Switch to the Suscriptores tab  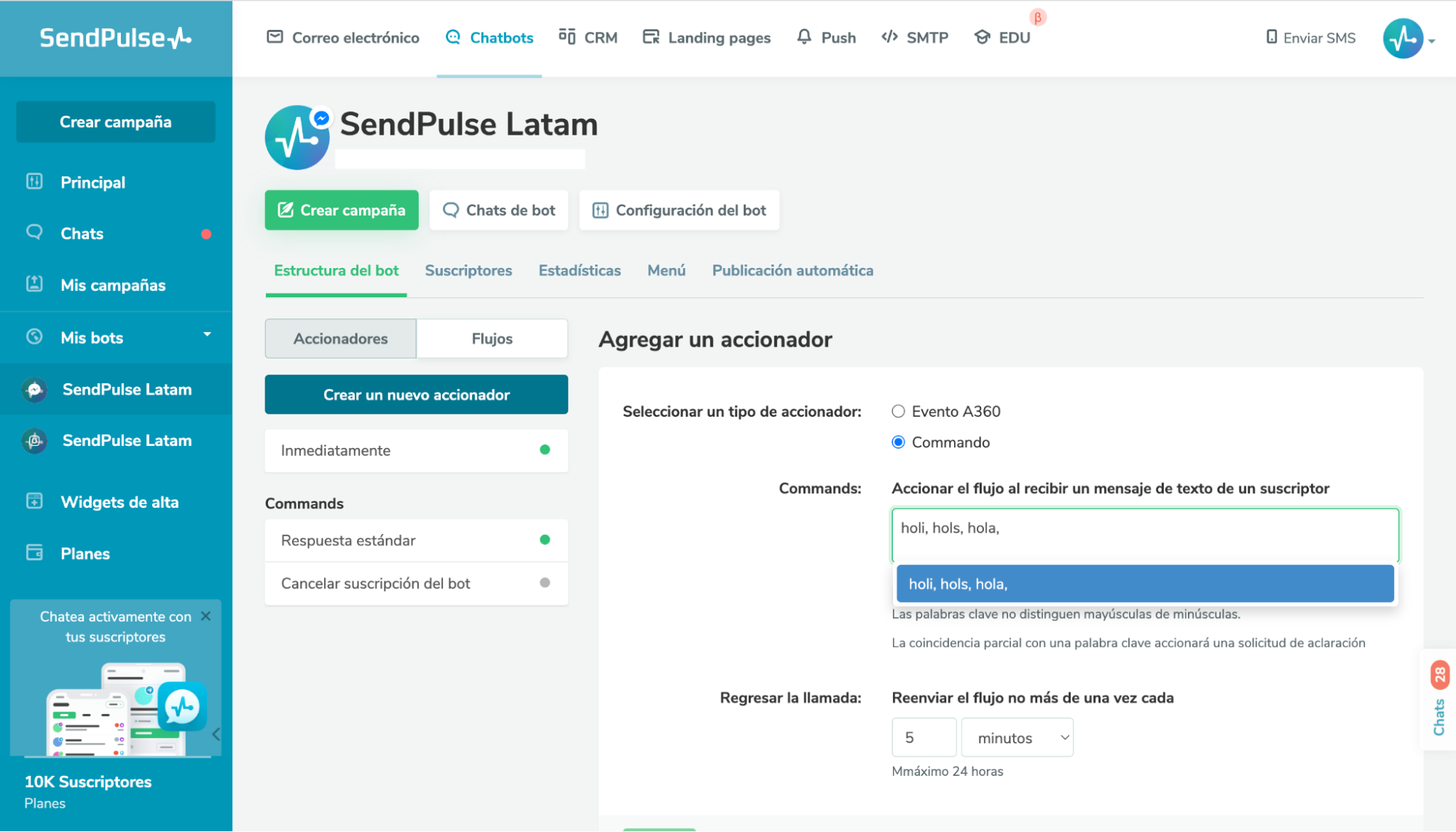point(468,270)
